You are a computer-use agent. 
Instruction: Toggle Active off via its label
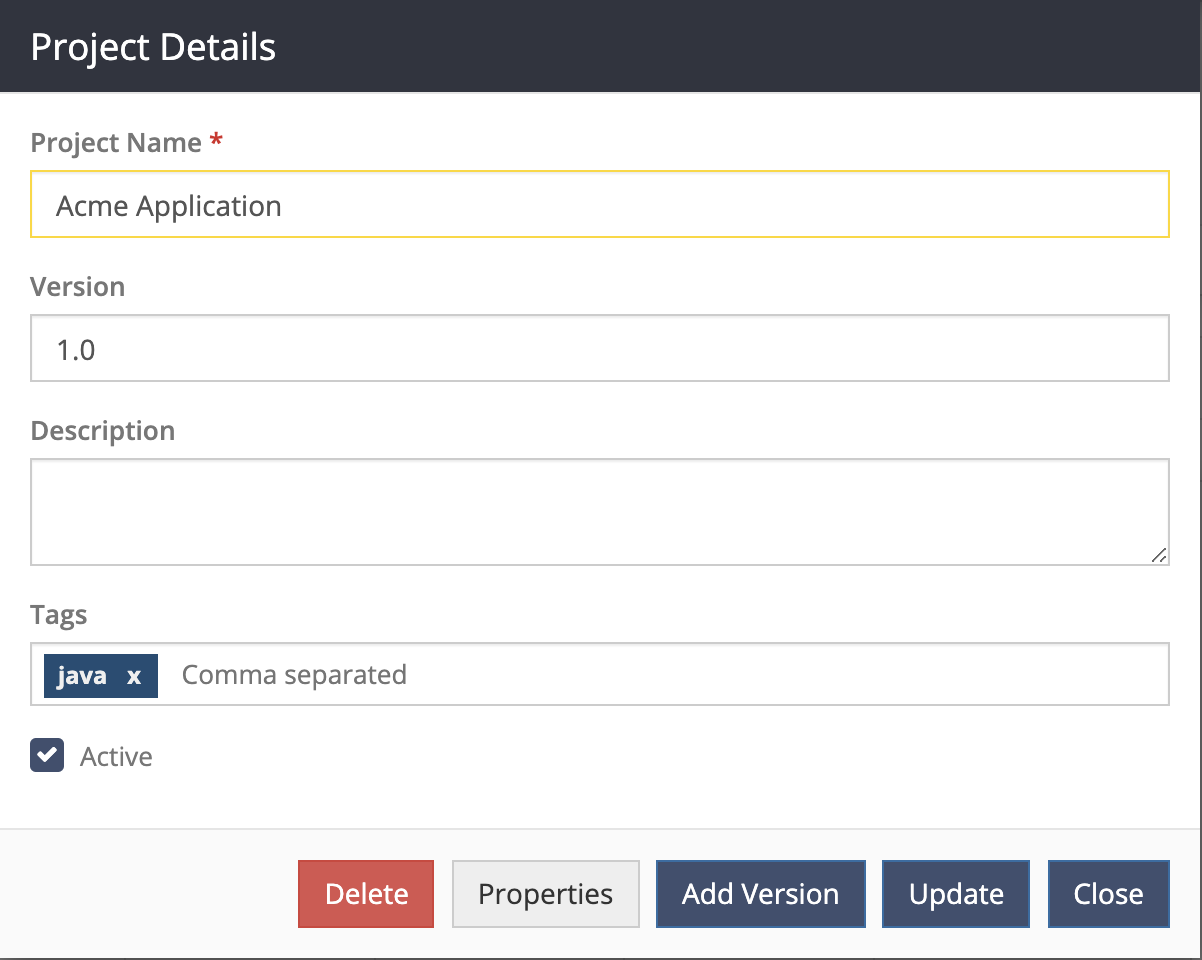click(115, 756)
